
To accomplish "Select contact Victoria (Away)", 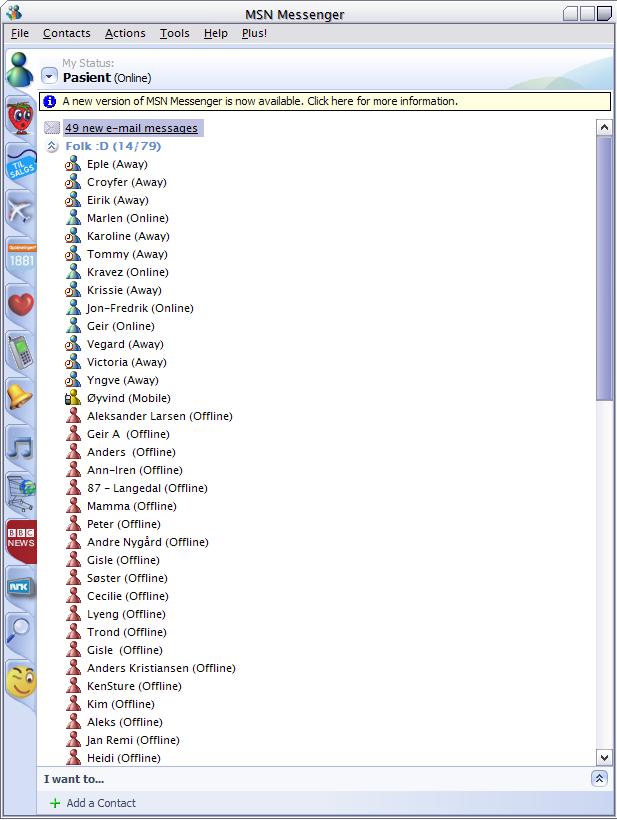I will pyautogui.click(x=127, y=362).
